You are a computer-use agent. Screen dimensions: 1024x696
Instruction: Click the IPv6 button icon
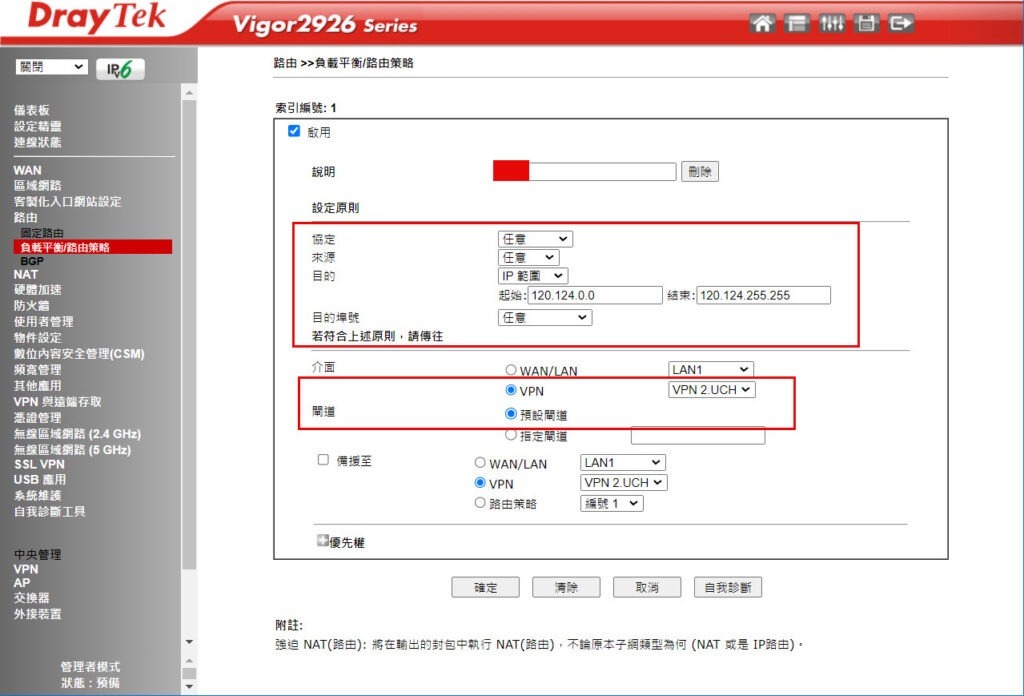(x=120, y=69)
